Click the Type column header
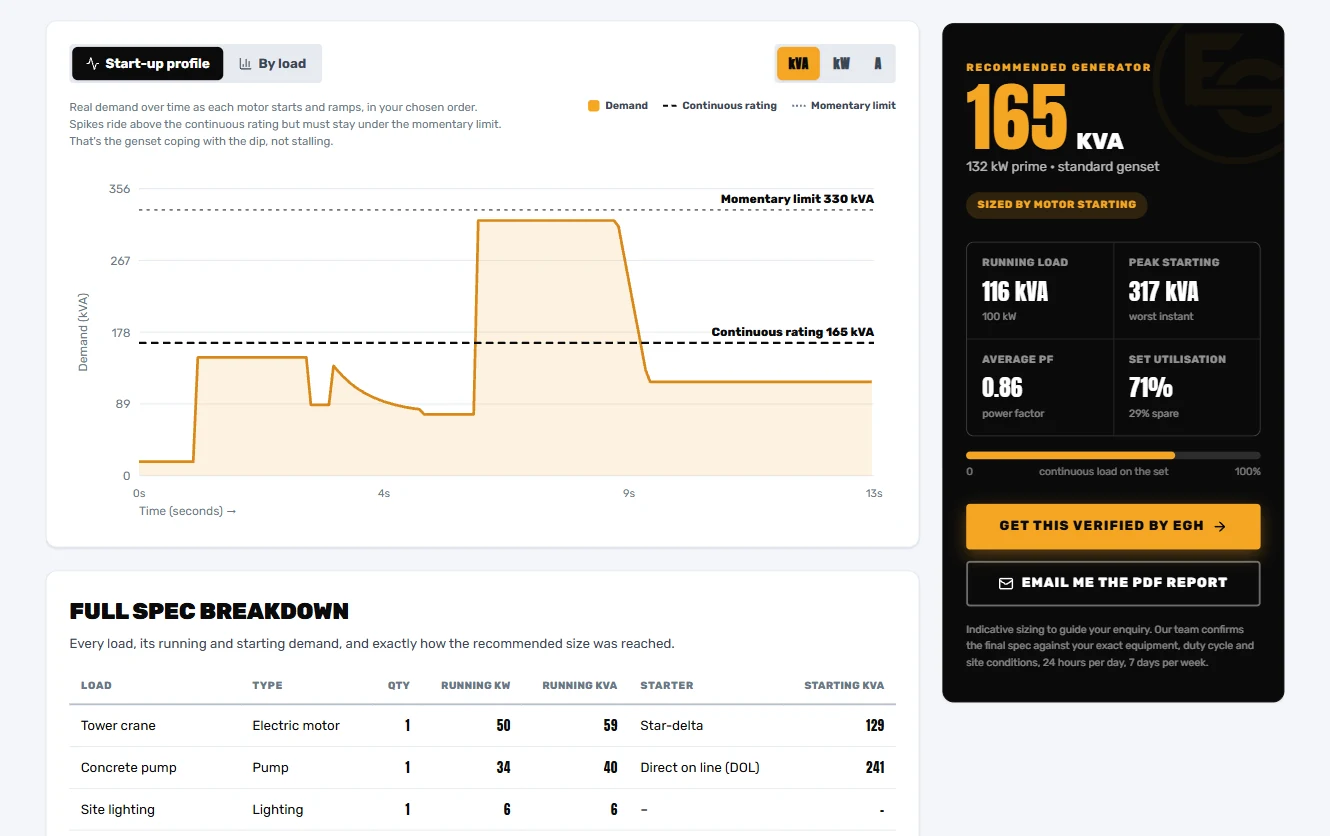Screen dimensions: 1330x836 (x=267, y=685)
